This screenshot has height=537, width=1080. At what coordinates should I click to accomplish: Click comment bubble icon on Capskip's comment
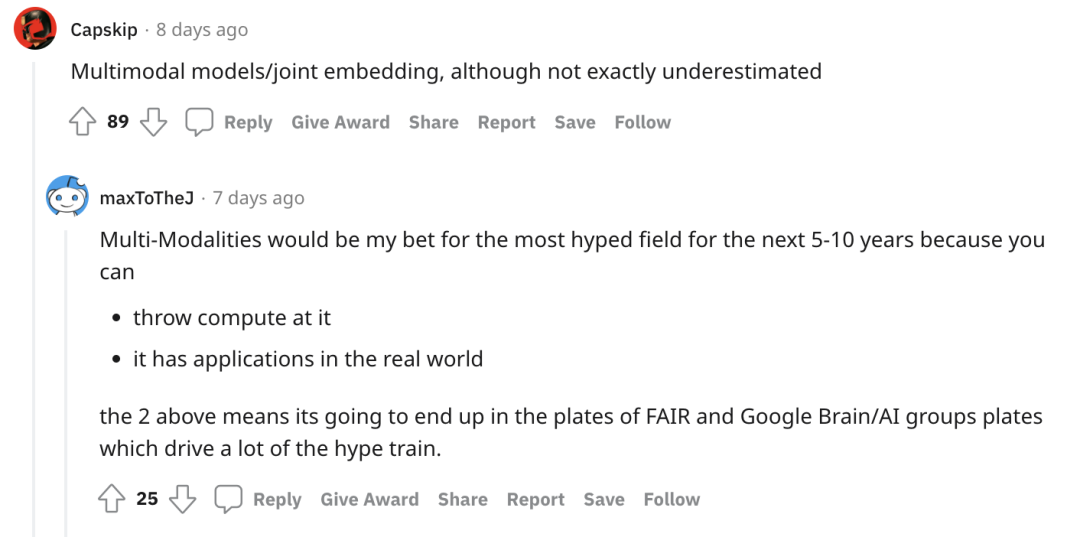[x=200, y=122]
